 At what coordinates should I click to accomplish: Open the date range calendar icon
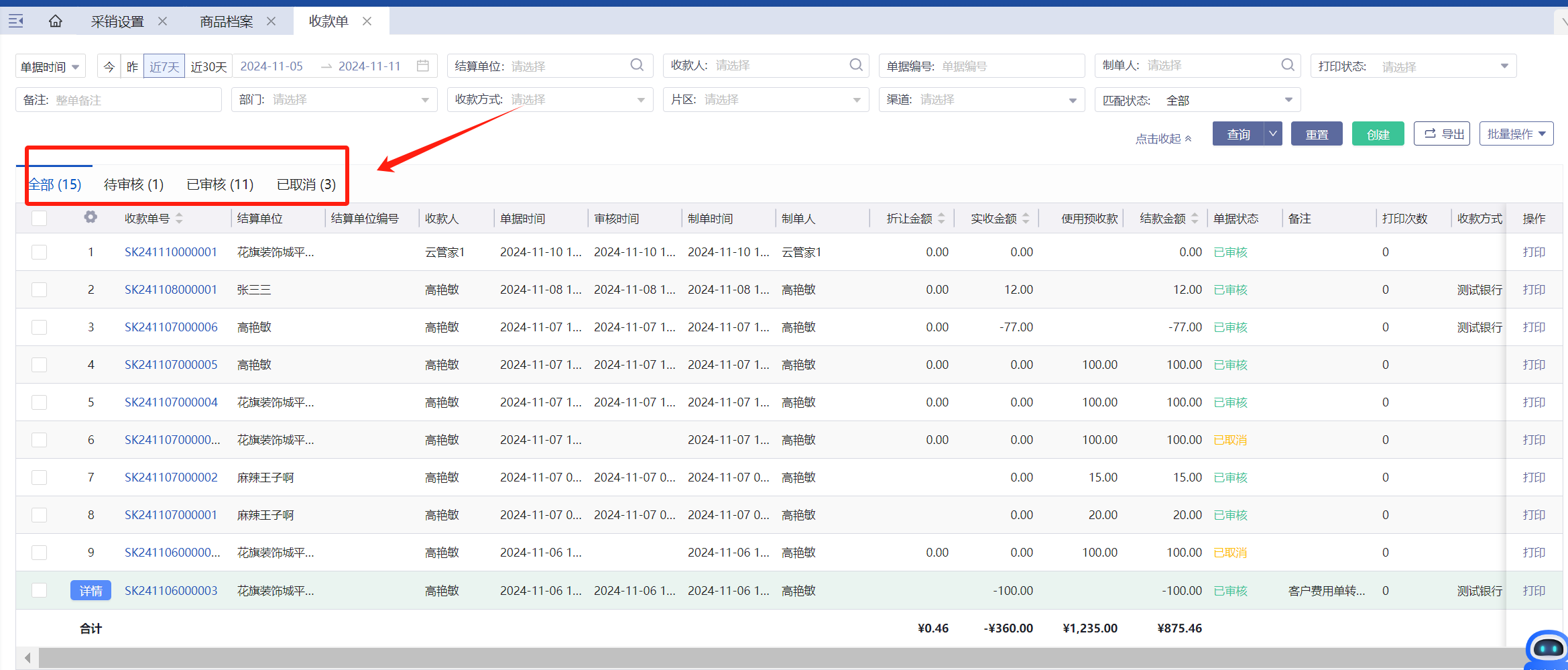[x=422, y=66]
